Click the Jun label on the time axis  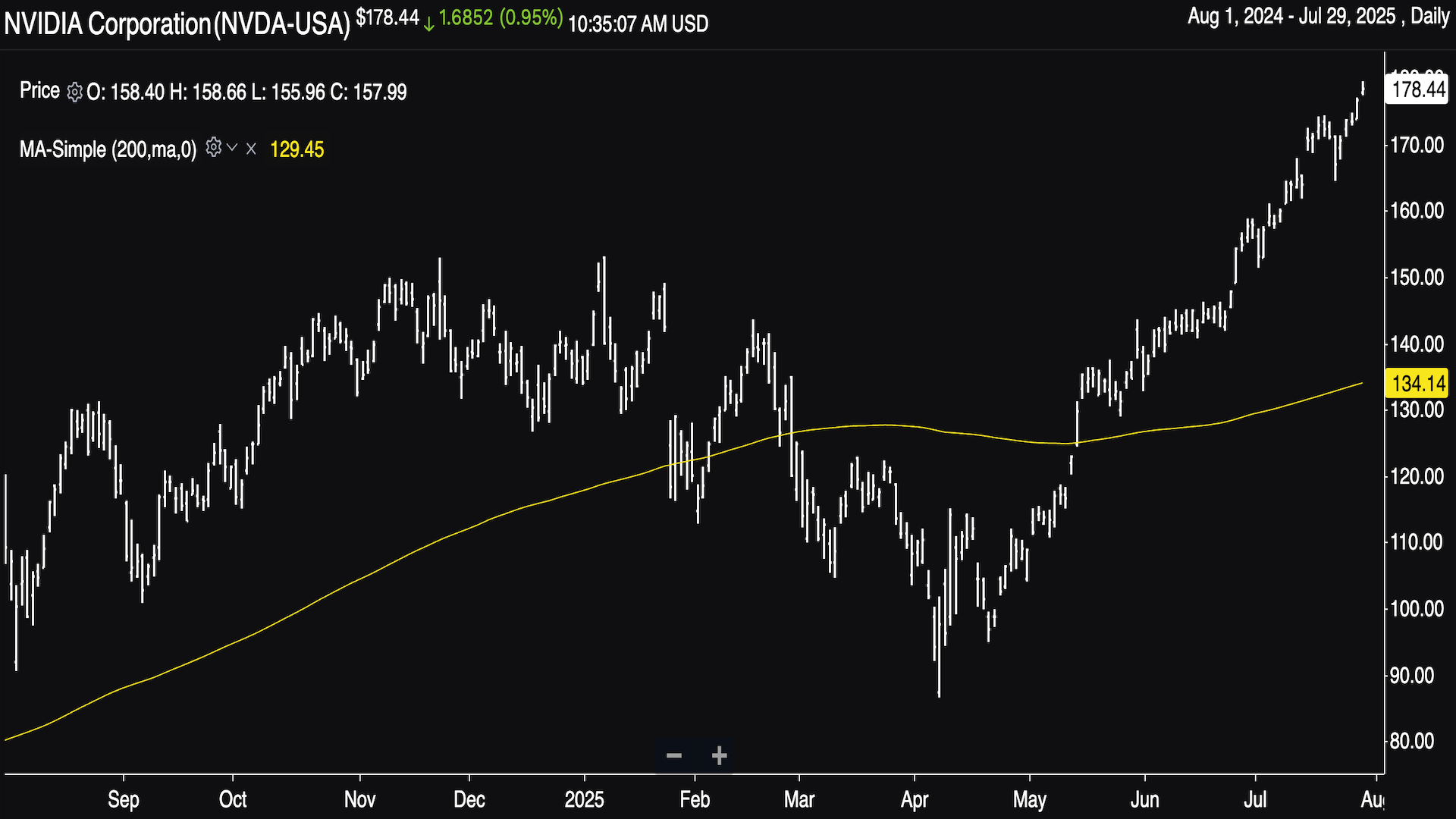pyautogui.click(x=1144, y=799)
